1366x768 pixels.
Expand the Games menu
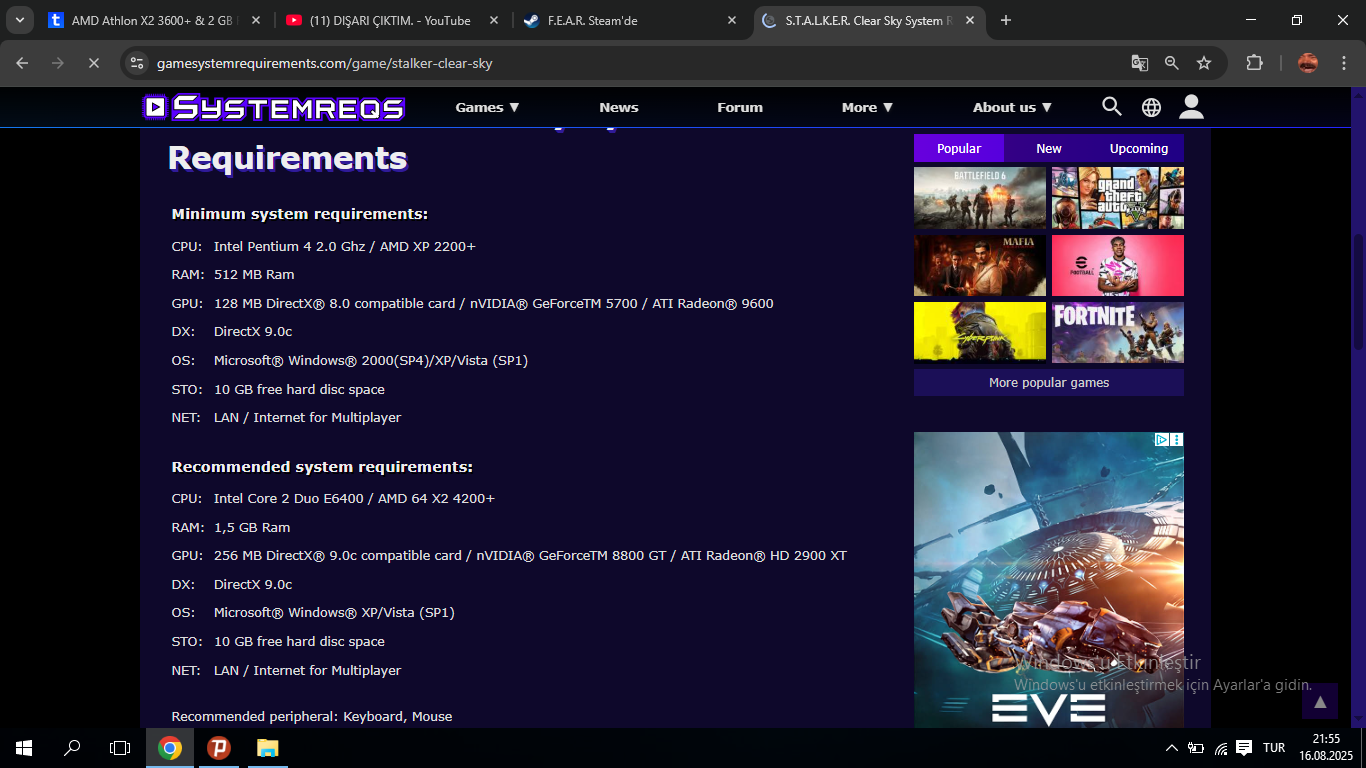click(x=487, y=107)
